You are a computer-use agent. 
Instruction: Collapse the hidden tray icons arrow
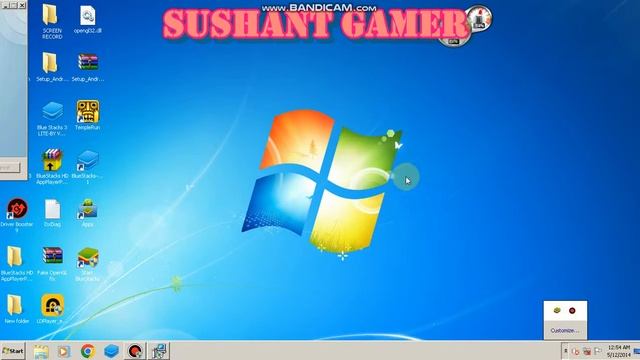(x=566, y=351)
